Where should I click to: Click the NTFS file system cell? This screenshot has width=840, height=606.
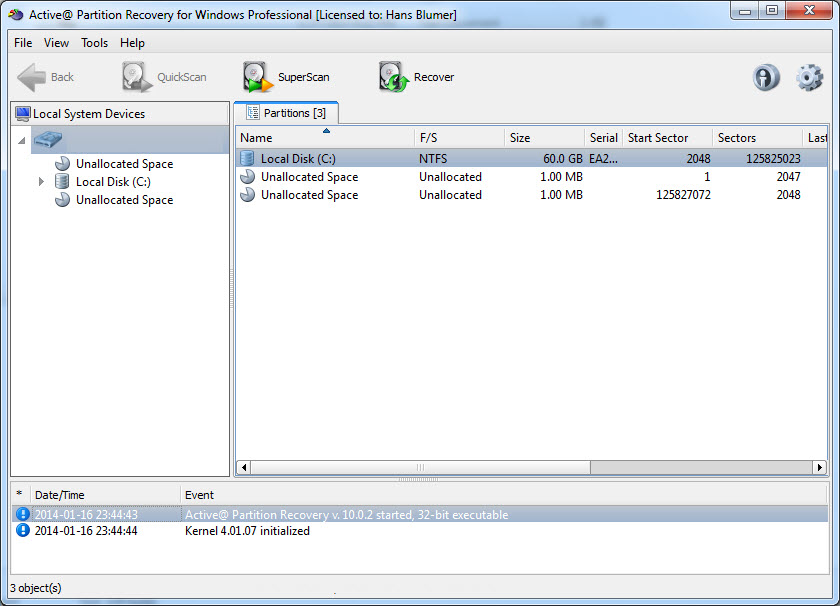pos(433,159)
